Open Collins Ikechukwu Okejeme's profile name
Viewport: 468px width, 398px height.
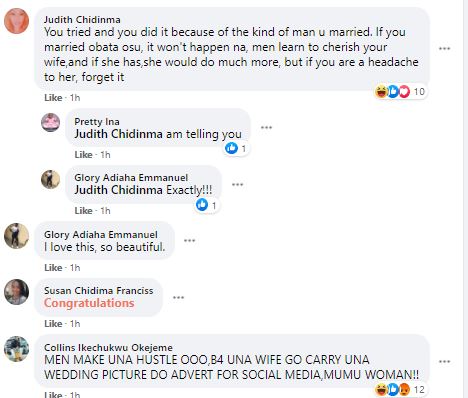(108, 348)
